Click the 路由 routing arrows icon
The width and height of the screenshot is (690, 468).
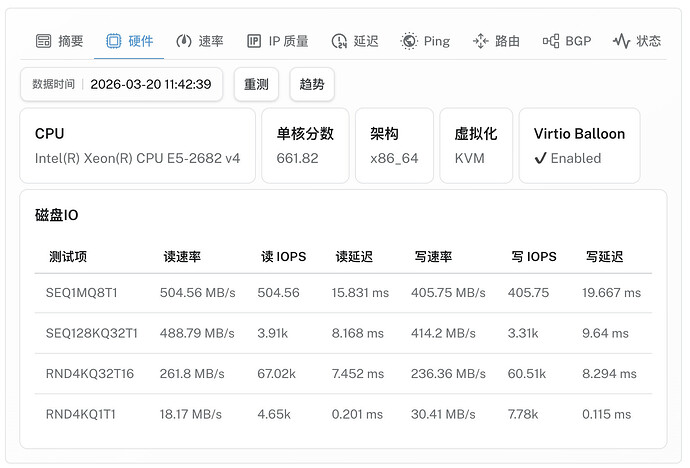click(481, 41)
